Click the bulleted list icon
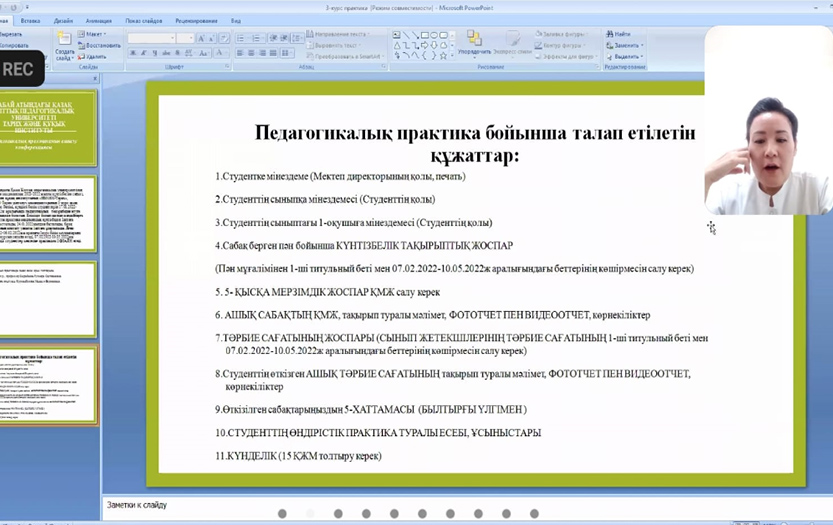 tap(240, 38)
